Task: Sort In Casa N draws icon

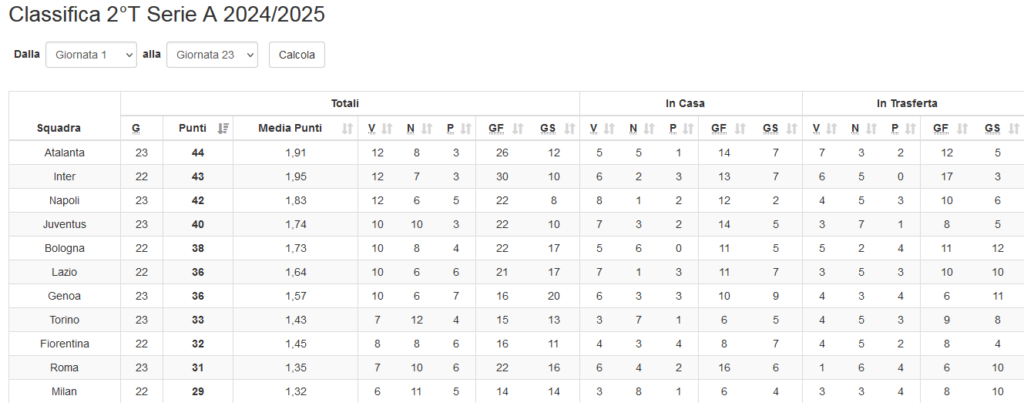Action: point(649,129)
